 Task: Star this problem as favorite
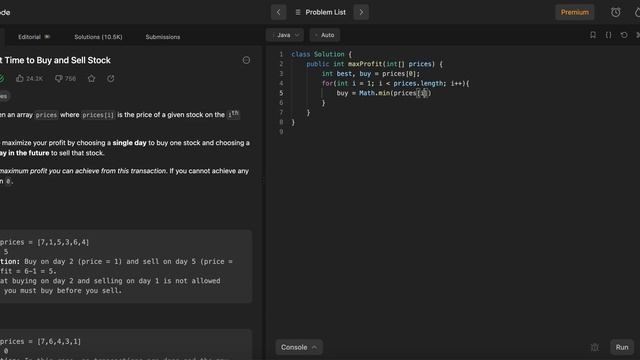[x=91, y=78]
